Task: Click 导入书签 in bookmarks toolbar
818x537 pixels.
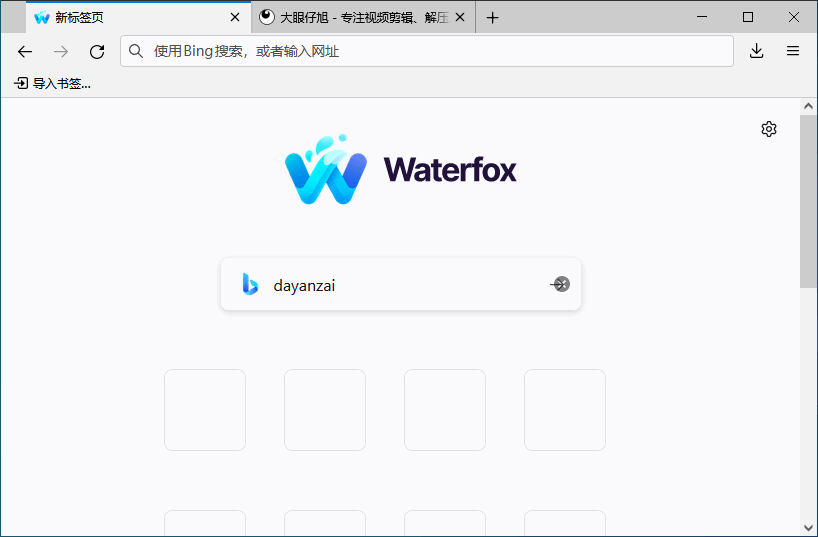Action: coord(52,83)
